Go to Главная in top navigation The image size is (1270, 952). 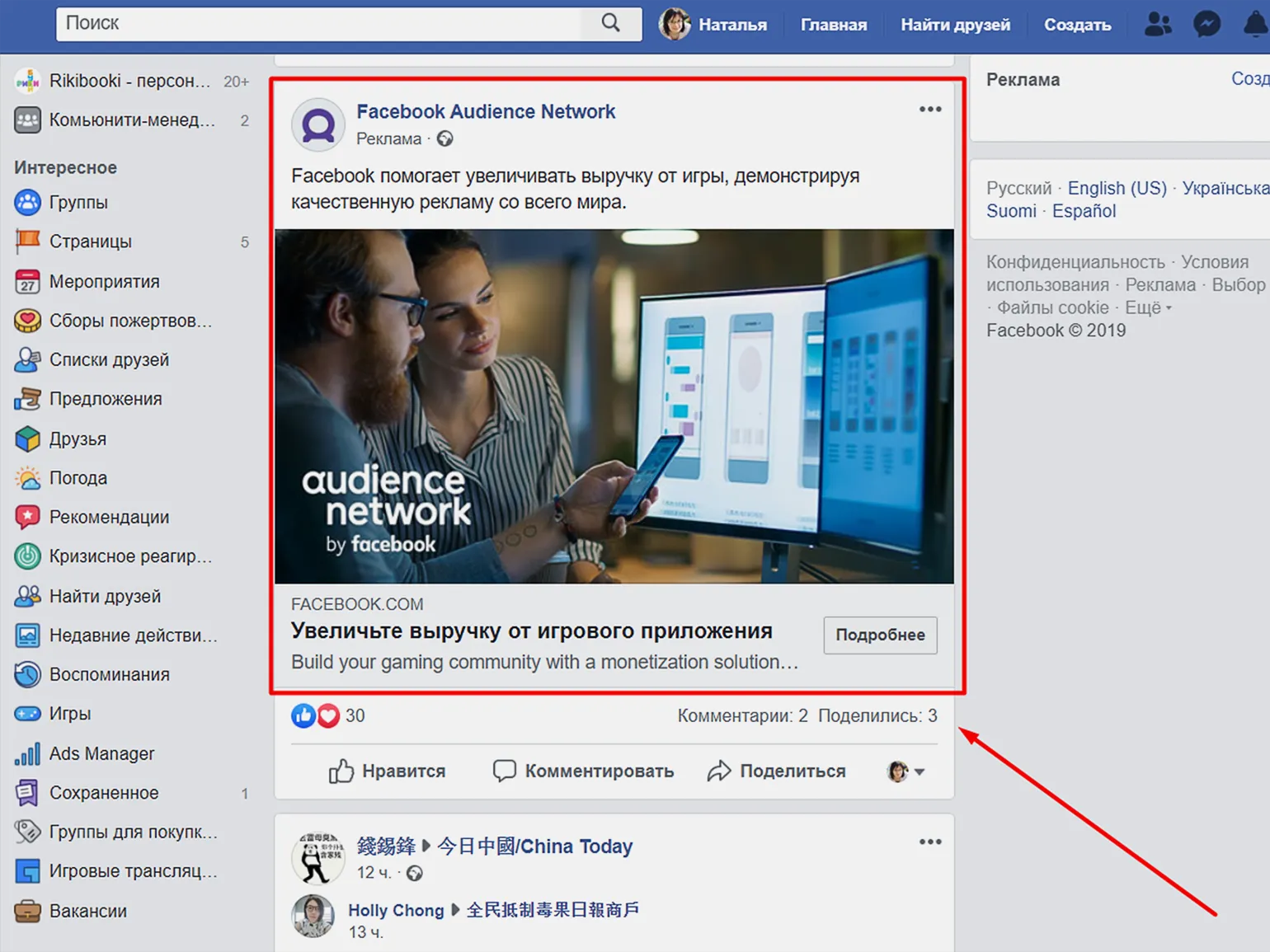[834, 25]
